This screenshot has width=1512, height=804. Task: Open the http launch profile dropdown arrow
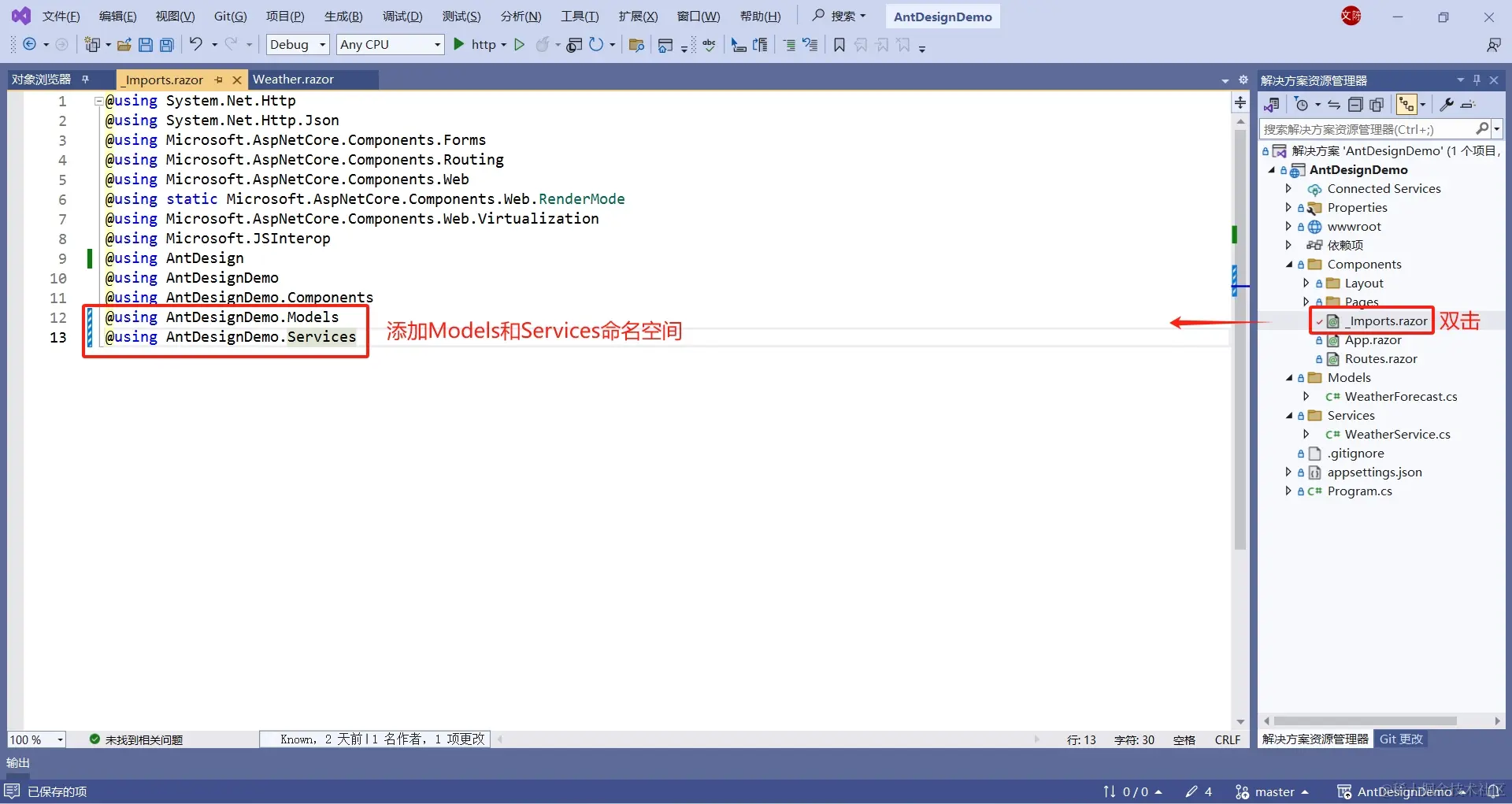pyautogui.click(x=503, y=45)
